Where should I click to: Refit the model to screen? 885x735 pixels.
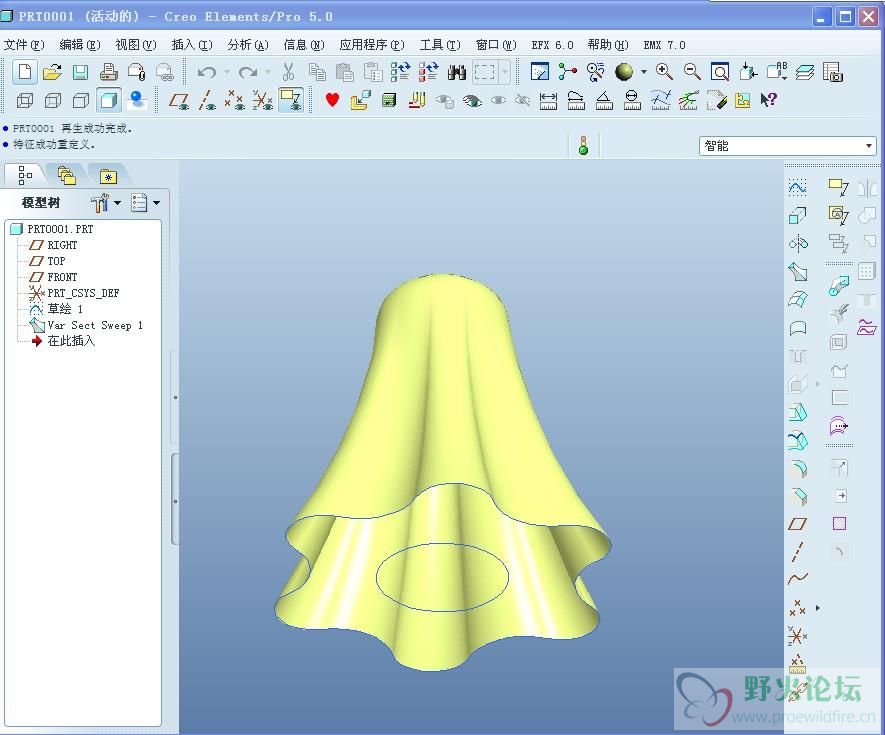click(720, 72)
